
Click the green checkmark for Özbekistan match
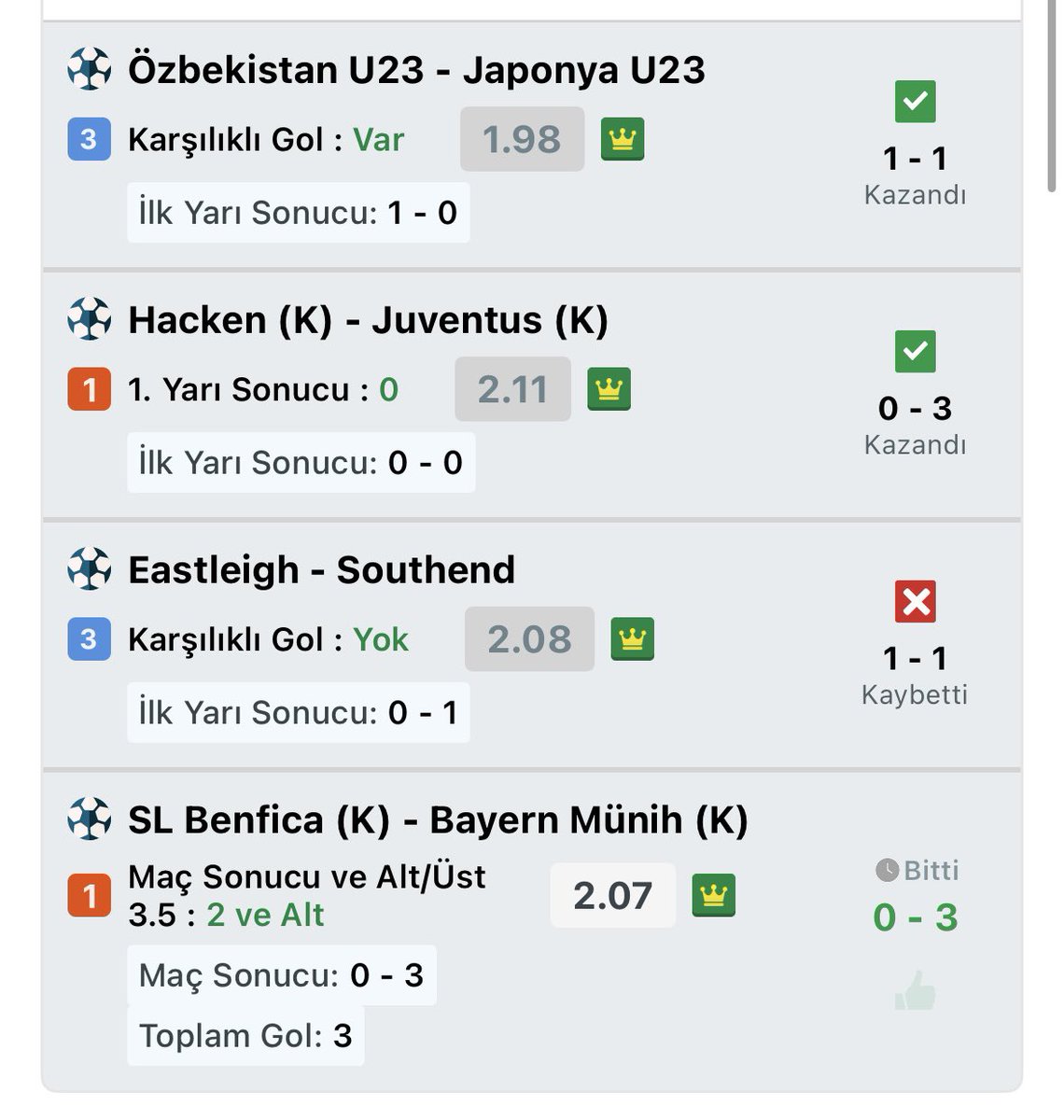(x=916, y=102)
